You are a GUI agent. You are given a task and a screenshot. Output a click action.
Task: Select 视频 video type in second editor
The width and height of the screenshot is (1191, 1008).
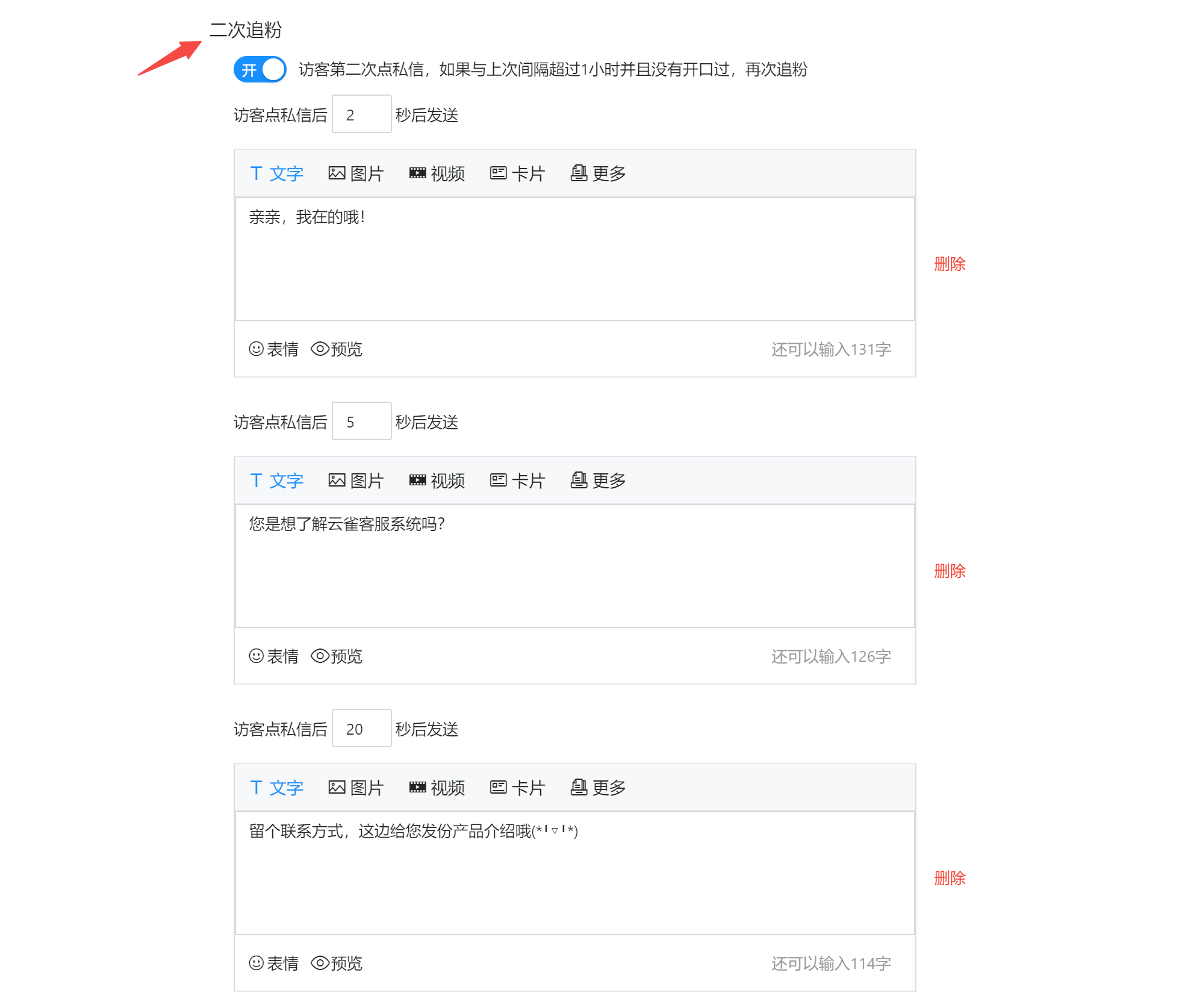tap(437, 481)
